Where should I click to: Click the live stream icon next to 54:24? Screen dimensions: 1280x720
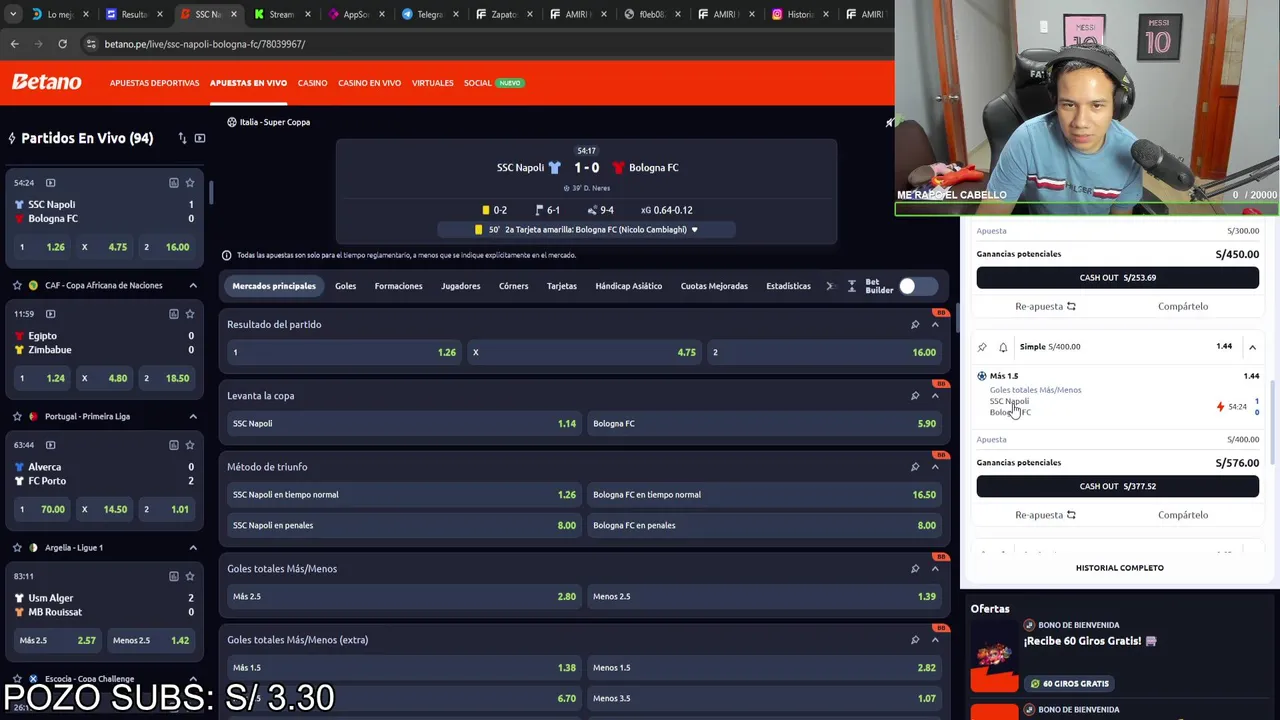(x=50, y=183)
